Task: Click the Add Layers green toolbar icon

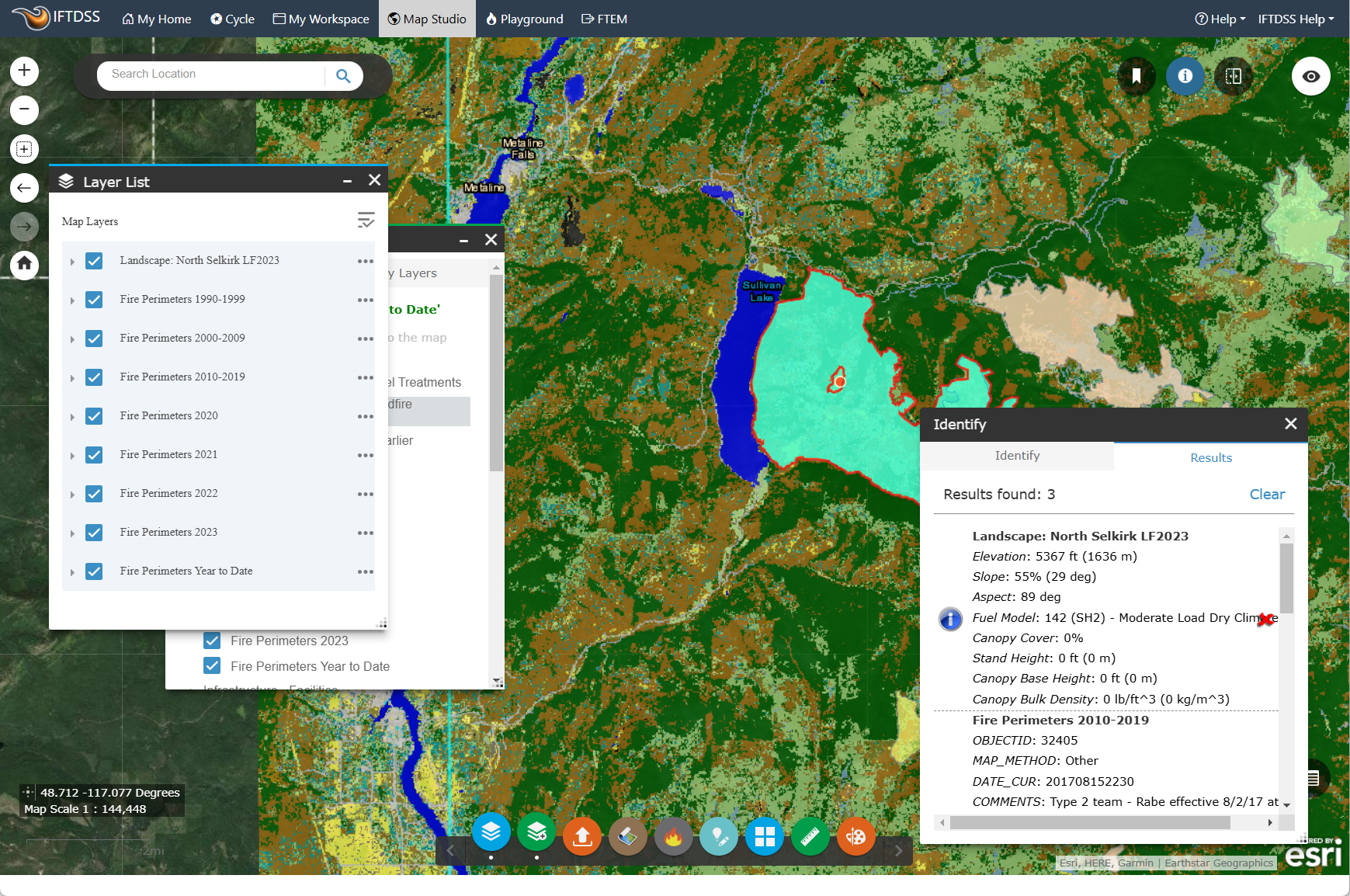Action: click(x=536, y=834)
